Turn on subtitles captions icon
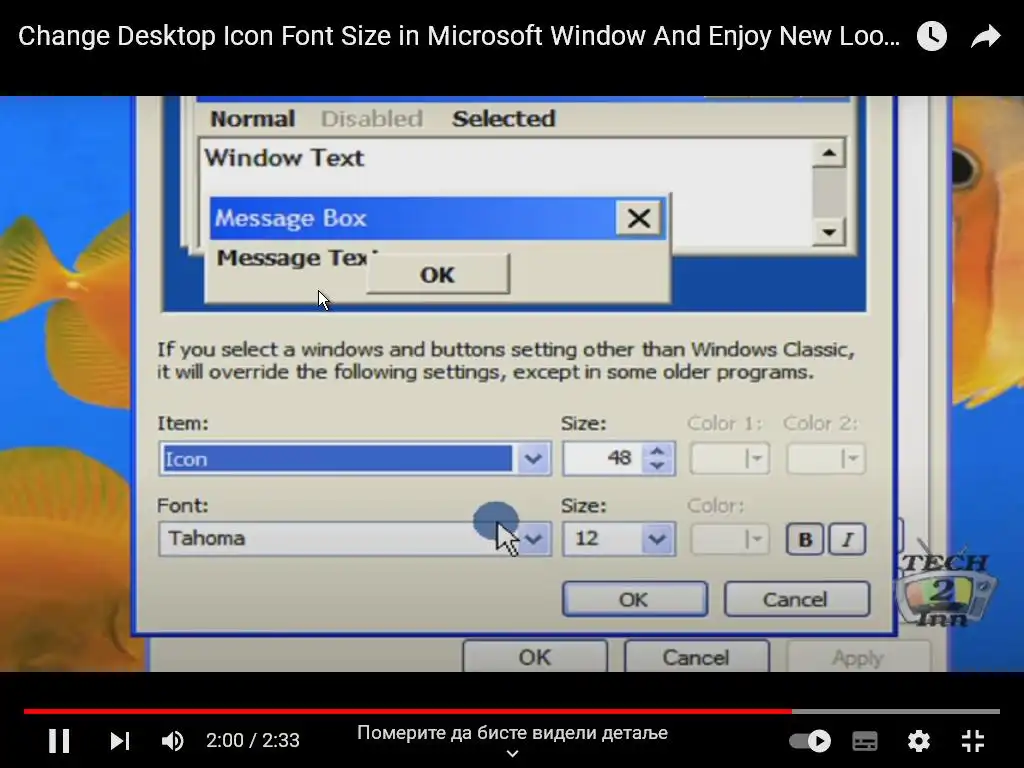 [865, 741]
